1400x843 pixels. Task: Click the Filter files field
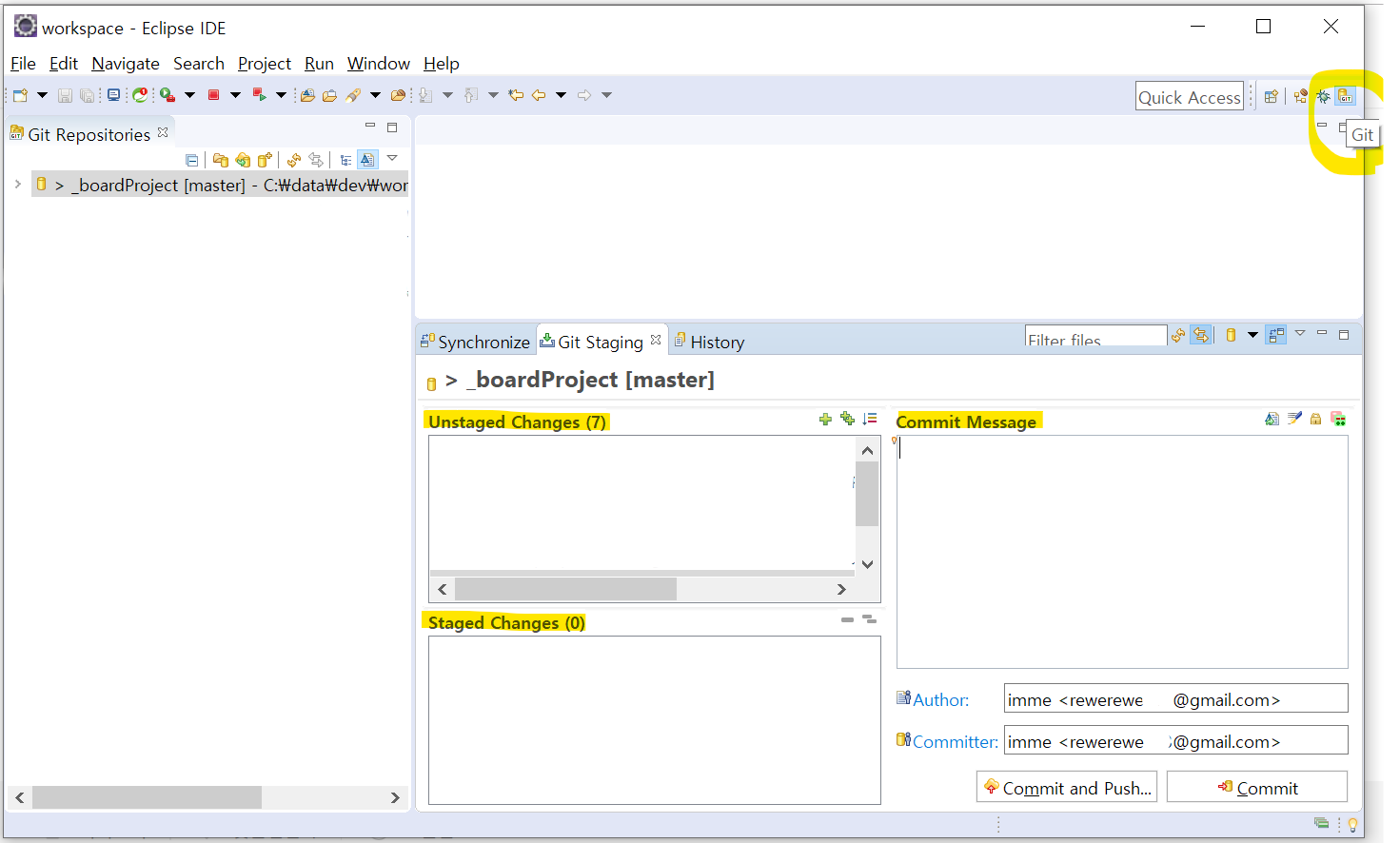click(x=1095, y=336)
